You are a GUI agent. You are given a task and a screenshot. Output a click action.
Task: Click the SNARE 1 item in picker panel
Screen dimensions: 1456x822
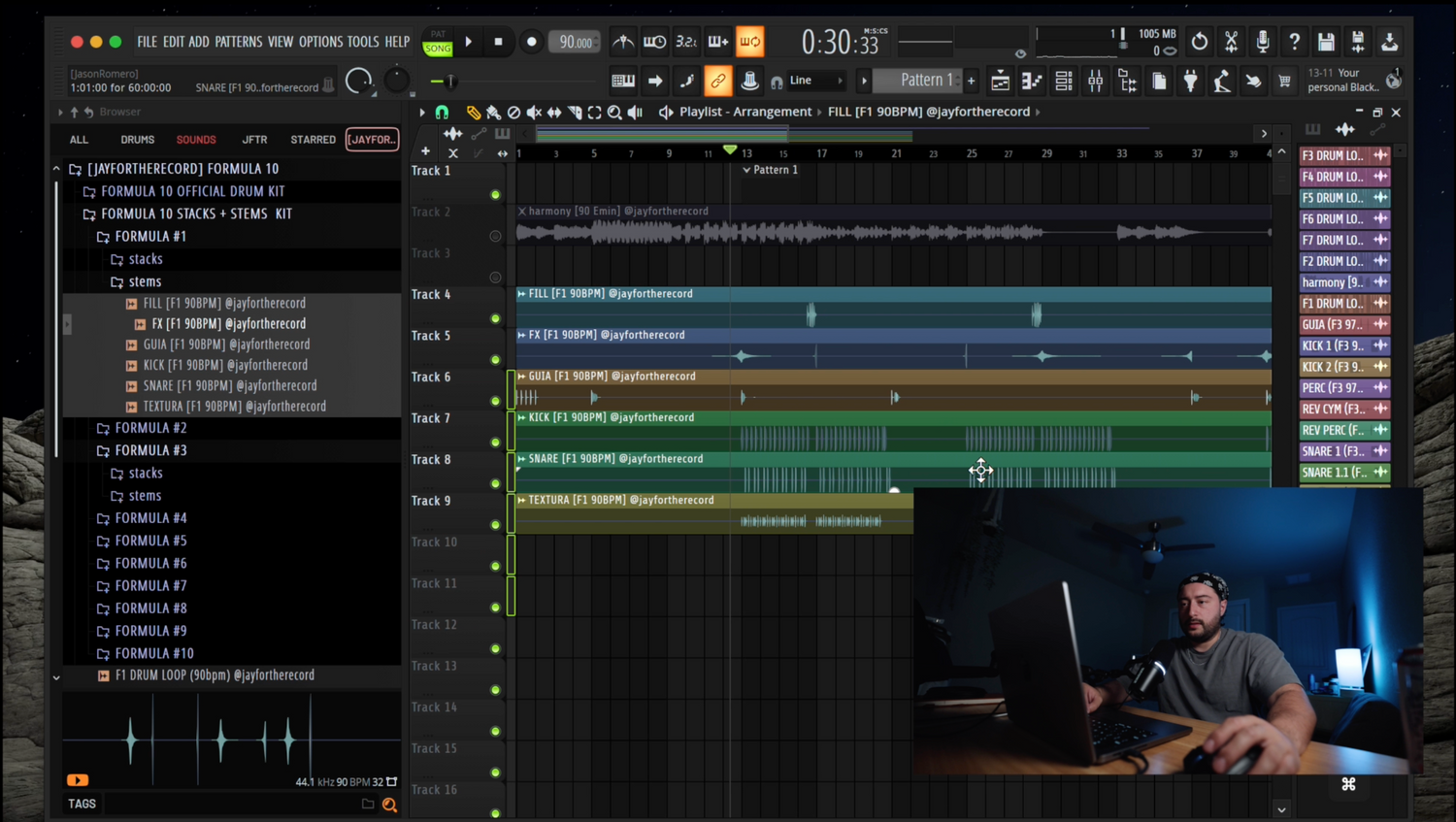1333,451
